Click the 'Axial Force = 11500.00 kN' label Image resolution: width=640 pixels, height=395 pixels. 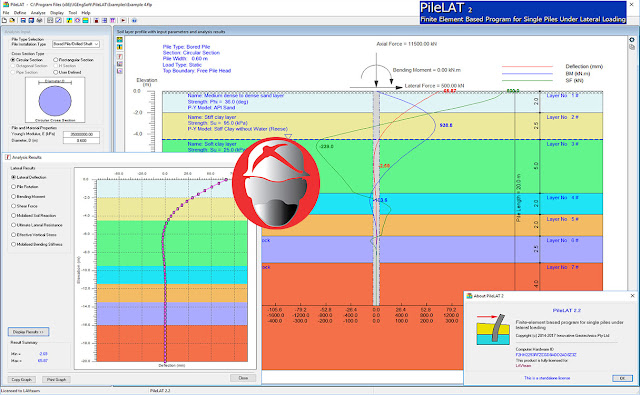tap(407, 44)
